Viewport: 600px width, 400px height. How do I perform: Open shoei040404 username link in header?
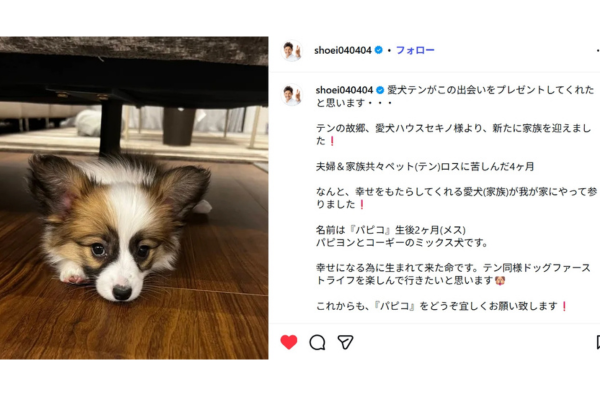click(343, 50)
